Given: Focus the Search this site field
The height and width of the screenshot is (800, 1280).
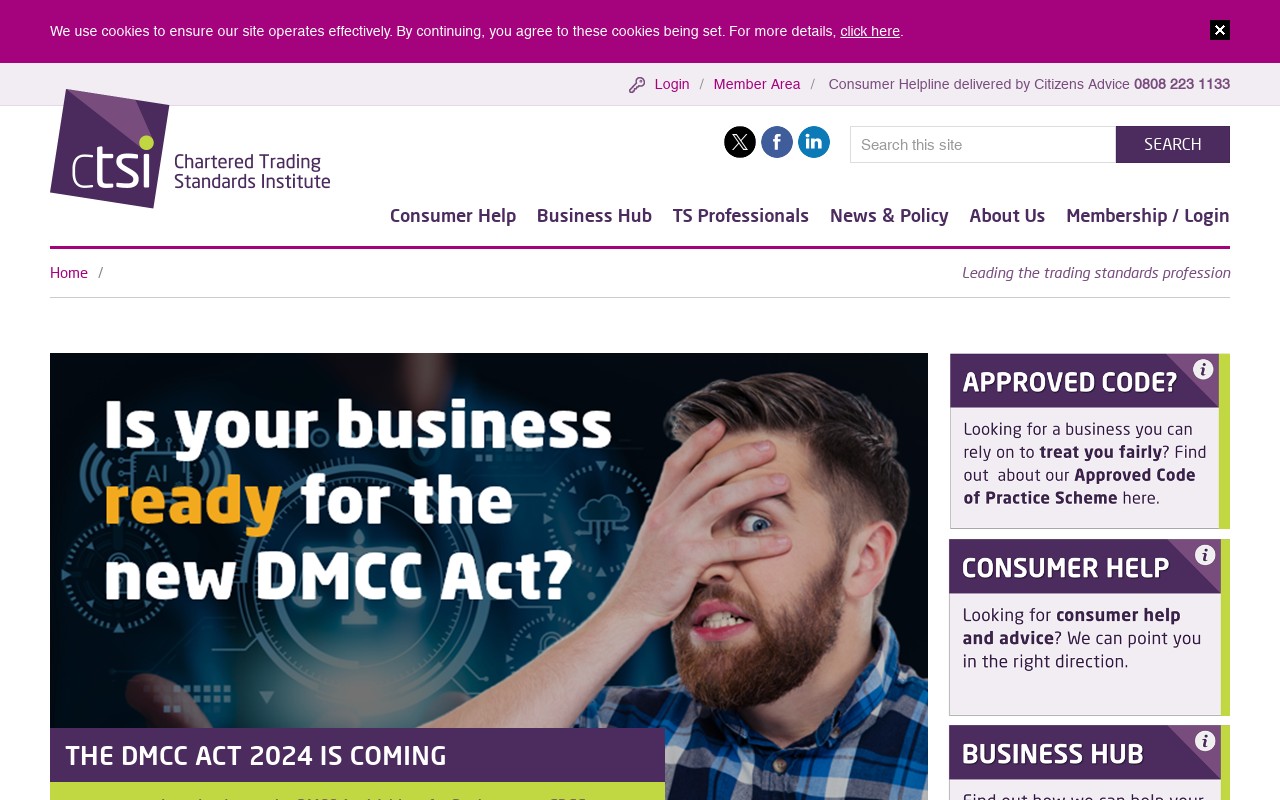Looking at the screenshot, I should coord(983,144).
